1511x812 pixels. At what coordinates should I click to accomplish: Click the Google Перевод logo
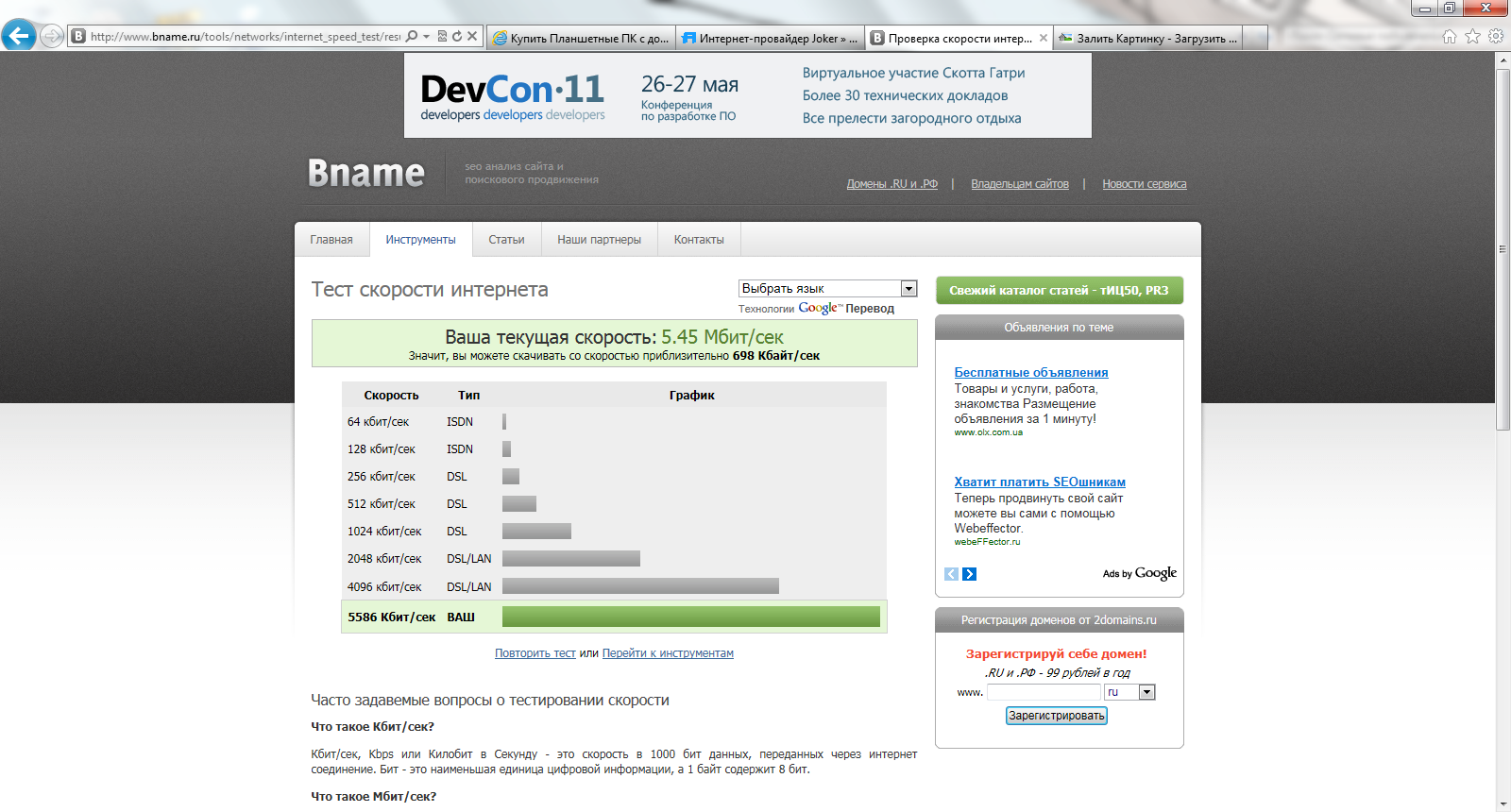pyautogui.click(x=846, y=308)
